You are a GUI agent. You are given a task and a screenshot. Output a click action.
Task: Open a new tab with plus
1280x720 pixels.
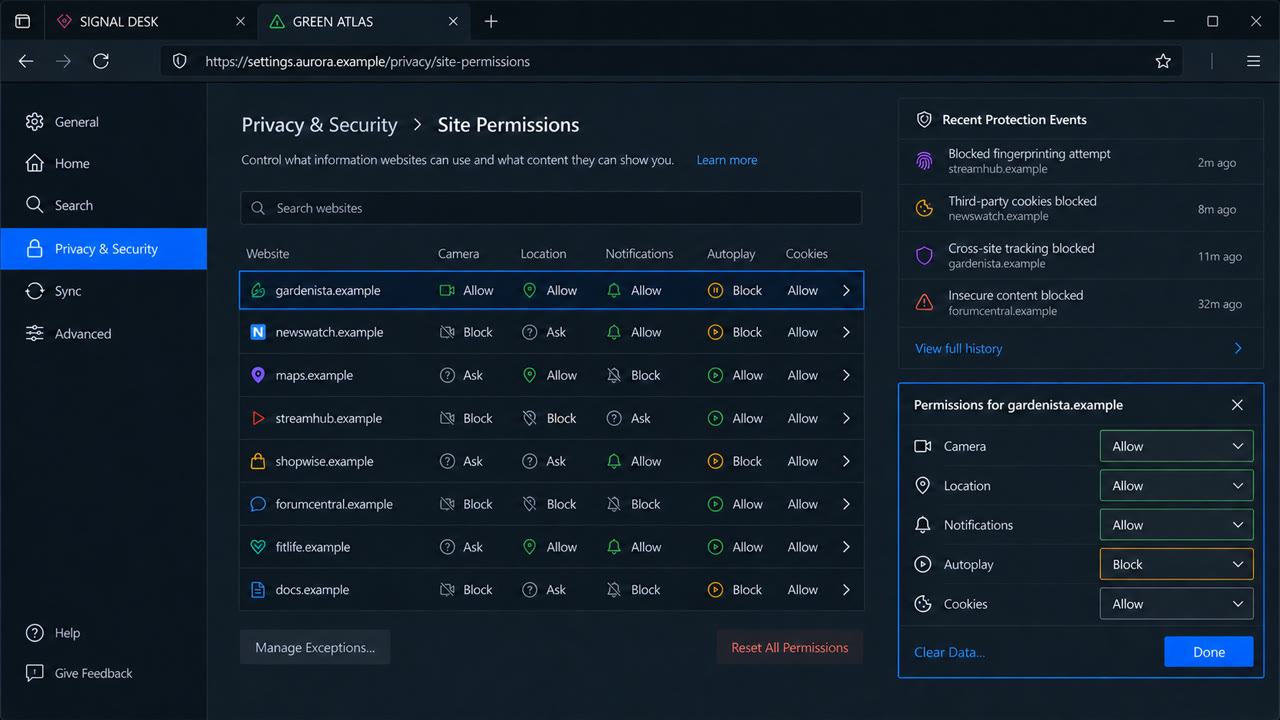[x=491, y=21]
